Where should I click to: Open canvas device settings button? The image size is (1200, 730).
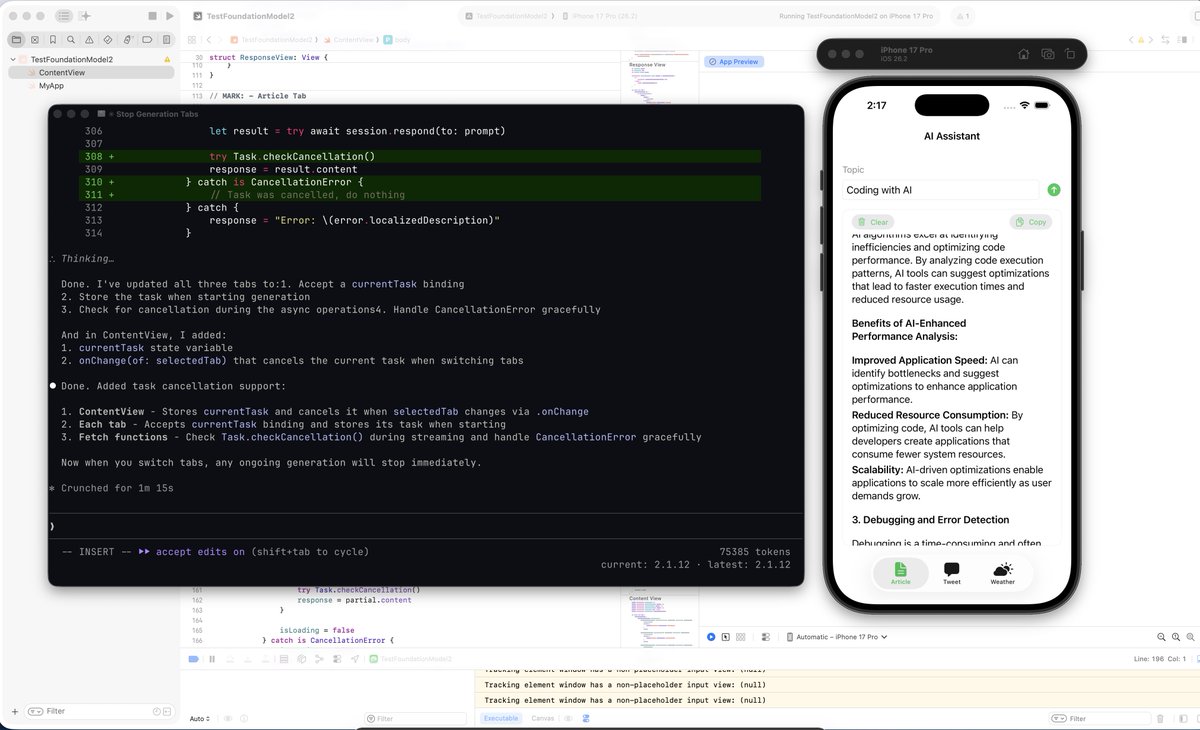766,637
